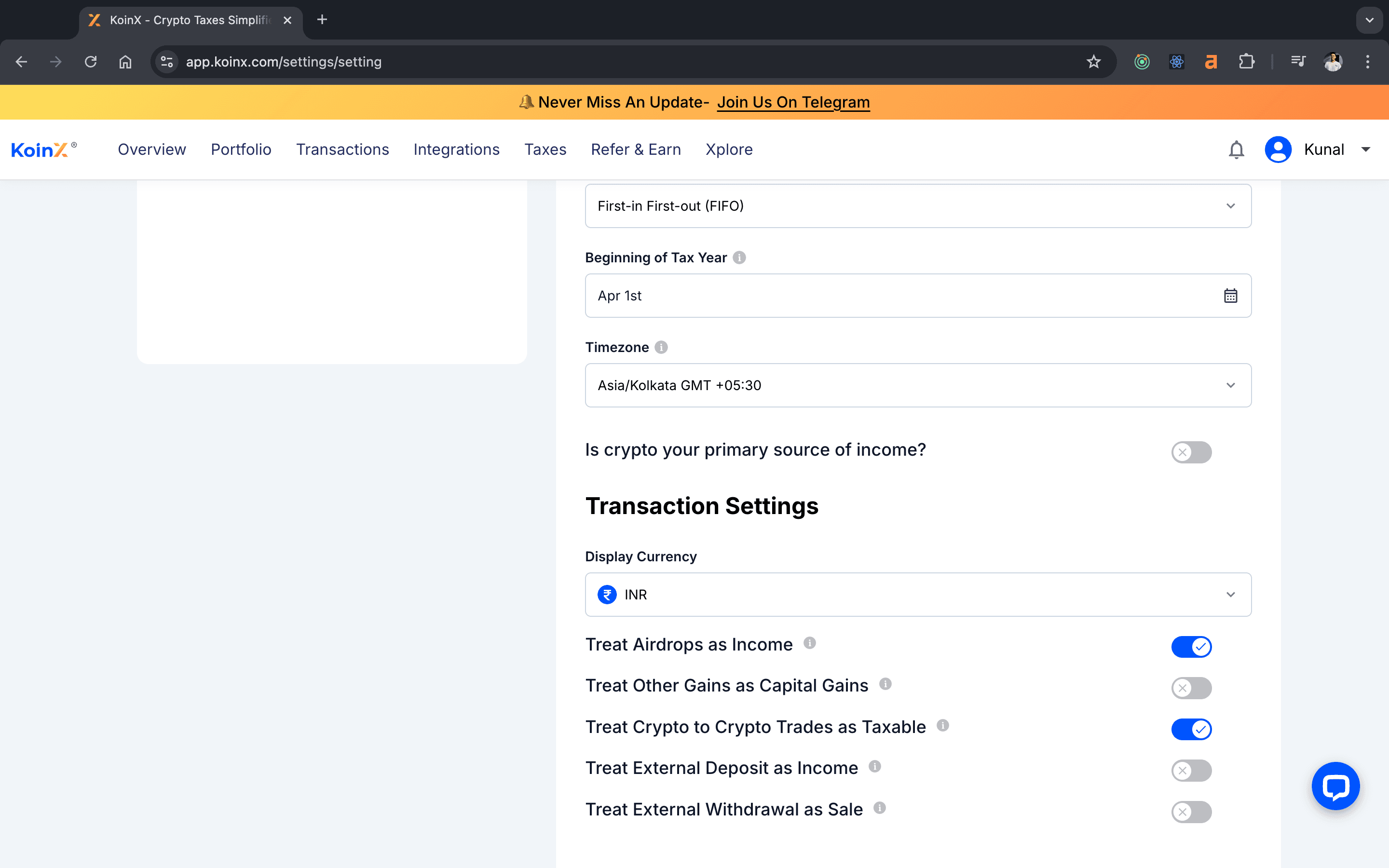
Task: Click the info icon beside Treat External Deposit as Income
Action: tap(875, 766)
